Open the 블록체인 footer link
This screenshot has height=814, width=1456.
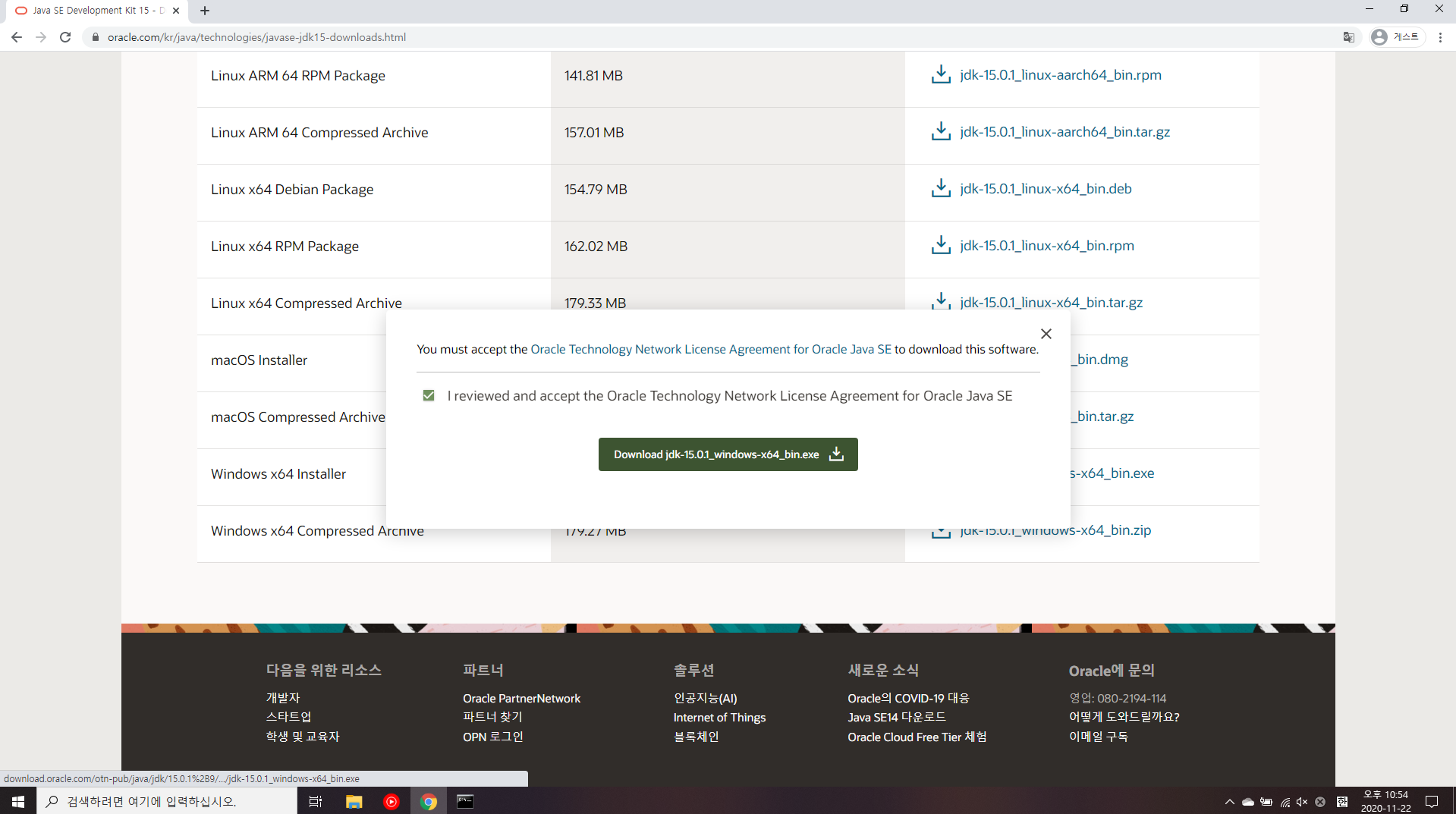tap(697, 737)
